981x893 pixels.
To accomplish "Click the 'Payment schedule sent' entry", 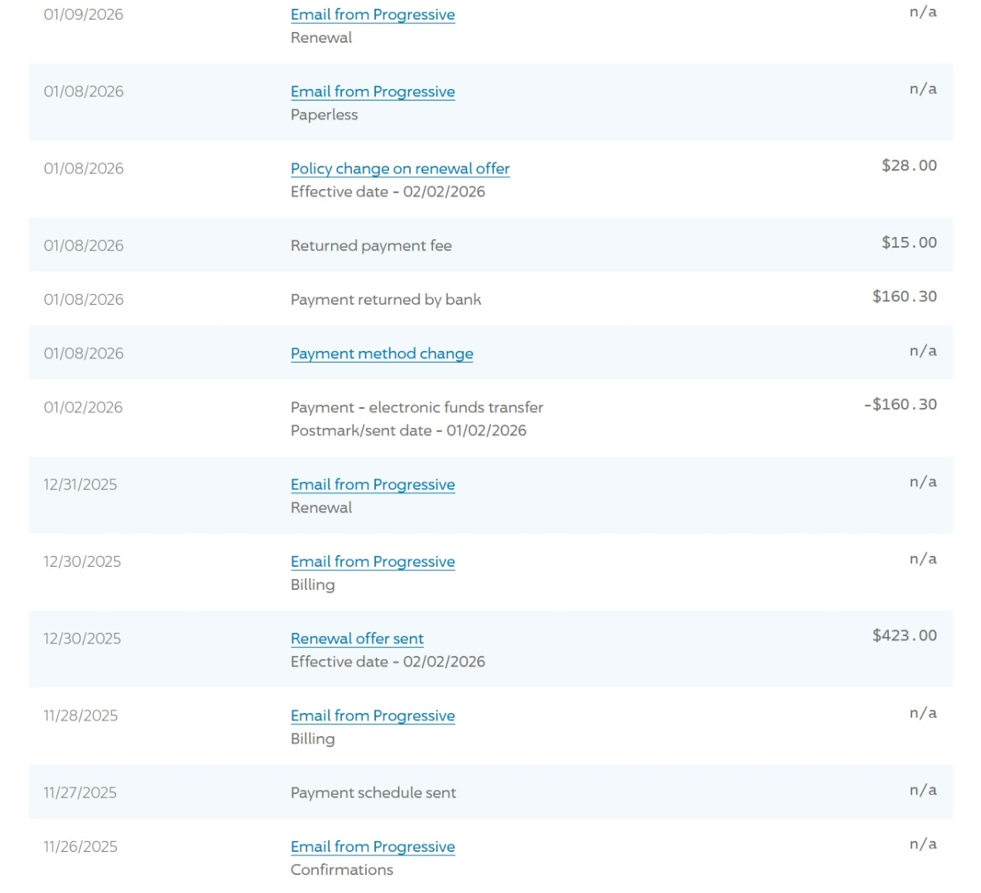I will click(x=373, y=793).
